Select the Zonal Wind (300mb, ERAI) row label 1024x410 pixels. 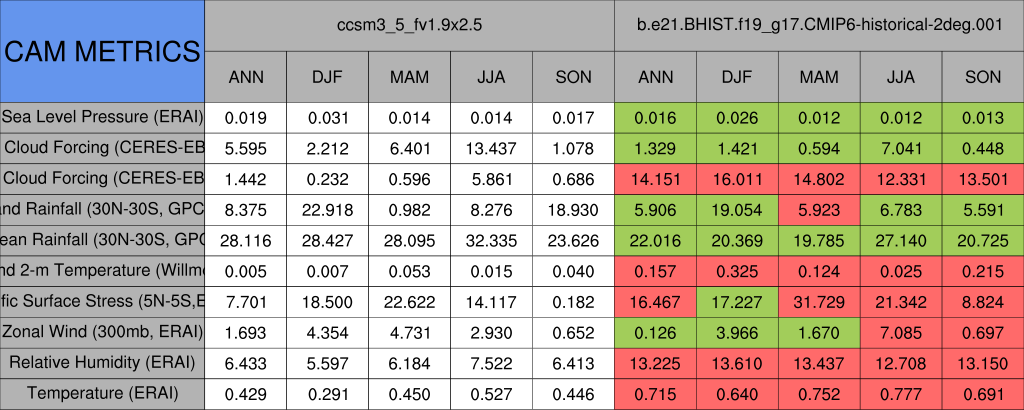102,332
